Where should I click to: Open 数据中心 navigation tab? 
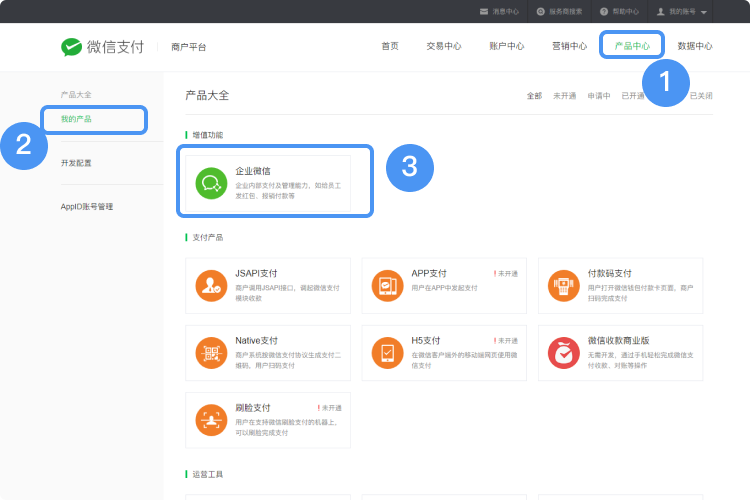point(695,46)
